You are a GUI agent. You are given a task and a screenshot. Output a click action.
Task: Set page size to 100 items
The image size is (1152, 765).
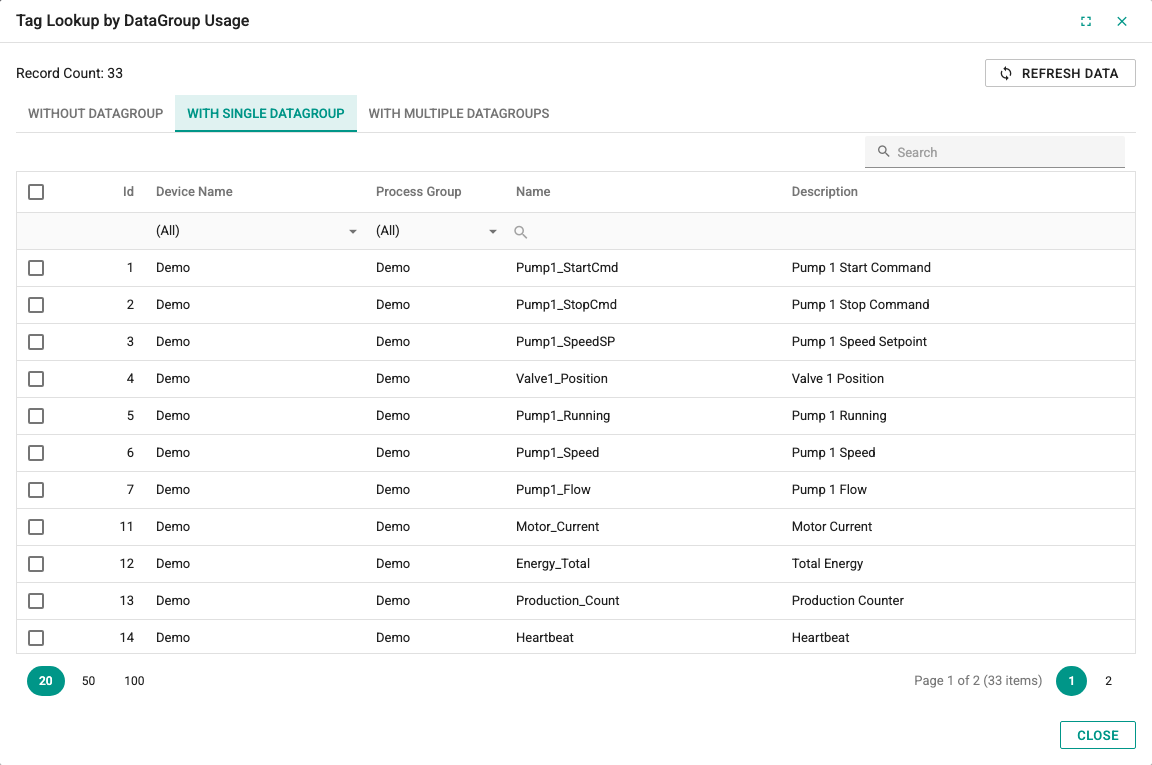pos(134,680)
